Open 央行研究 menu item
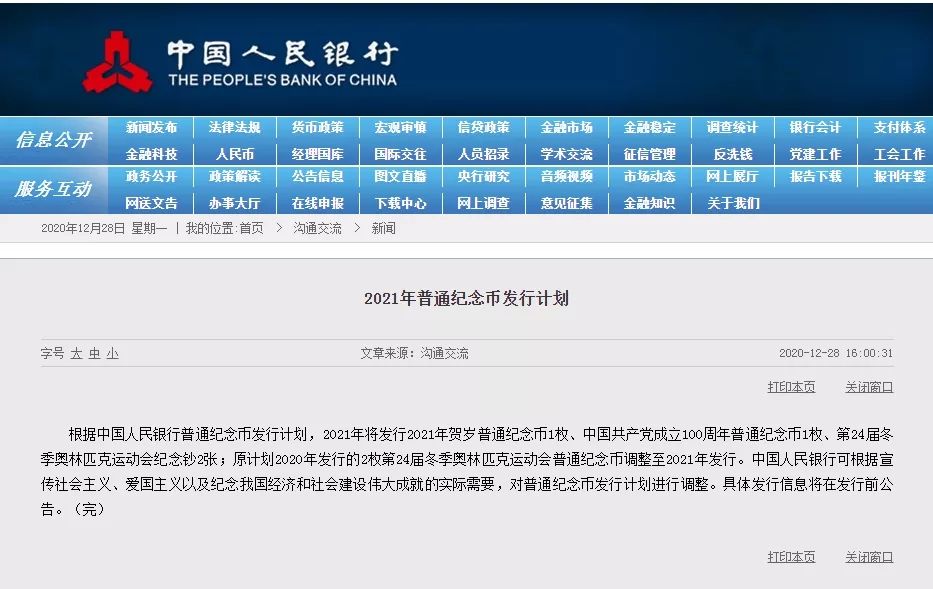 tap(484, 176)
